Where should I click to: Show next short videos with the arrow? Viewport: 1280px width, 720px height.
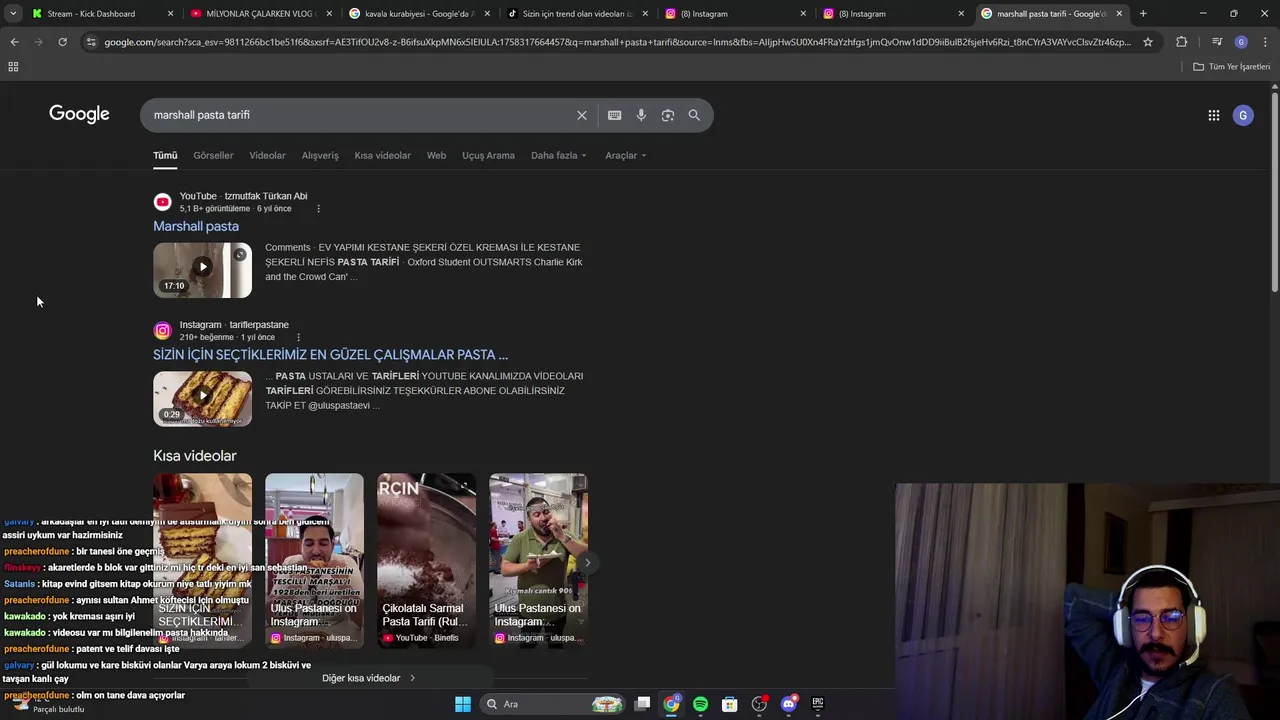[x=587, y=563]
